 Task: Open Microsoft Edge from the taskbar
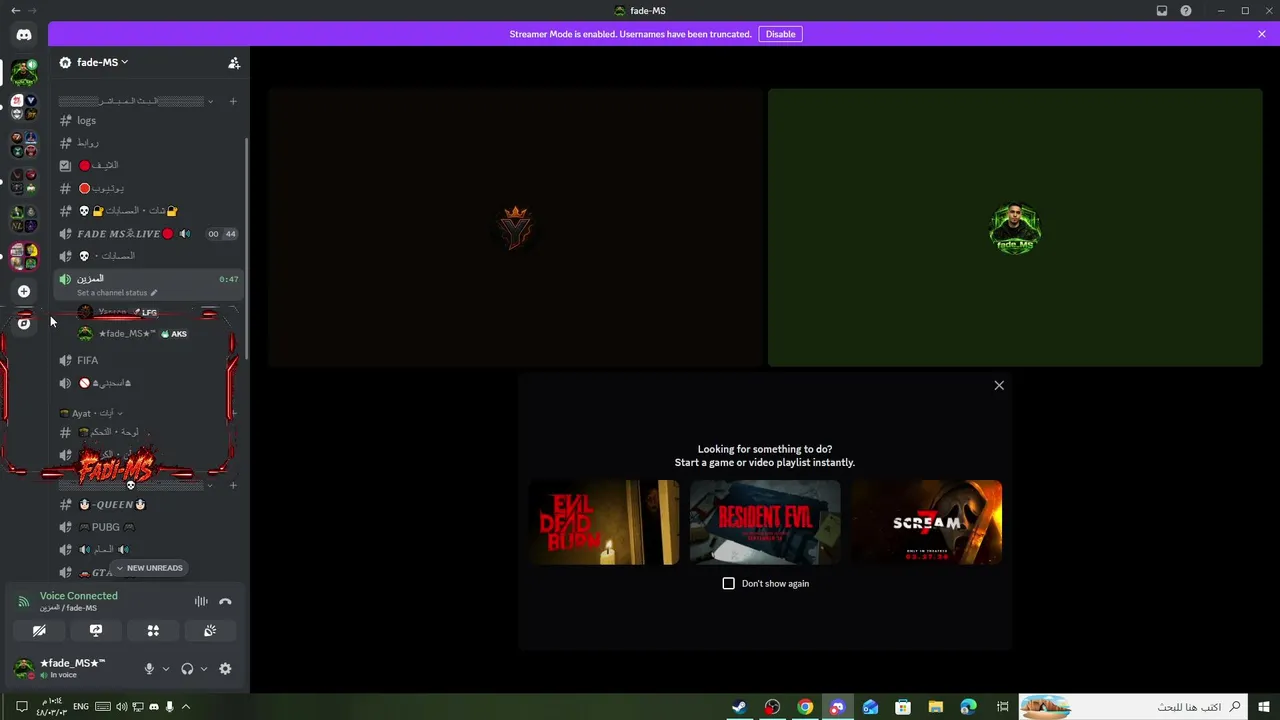coord(968,707)
